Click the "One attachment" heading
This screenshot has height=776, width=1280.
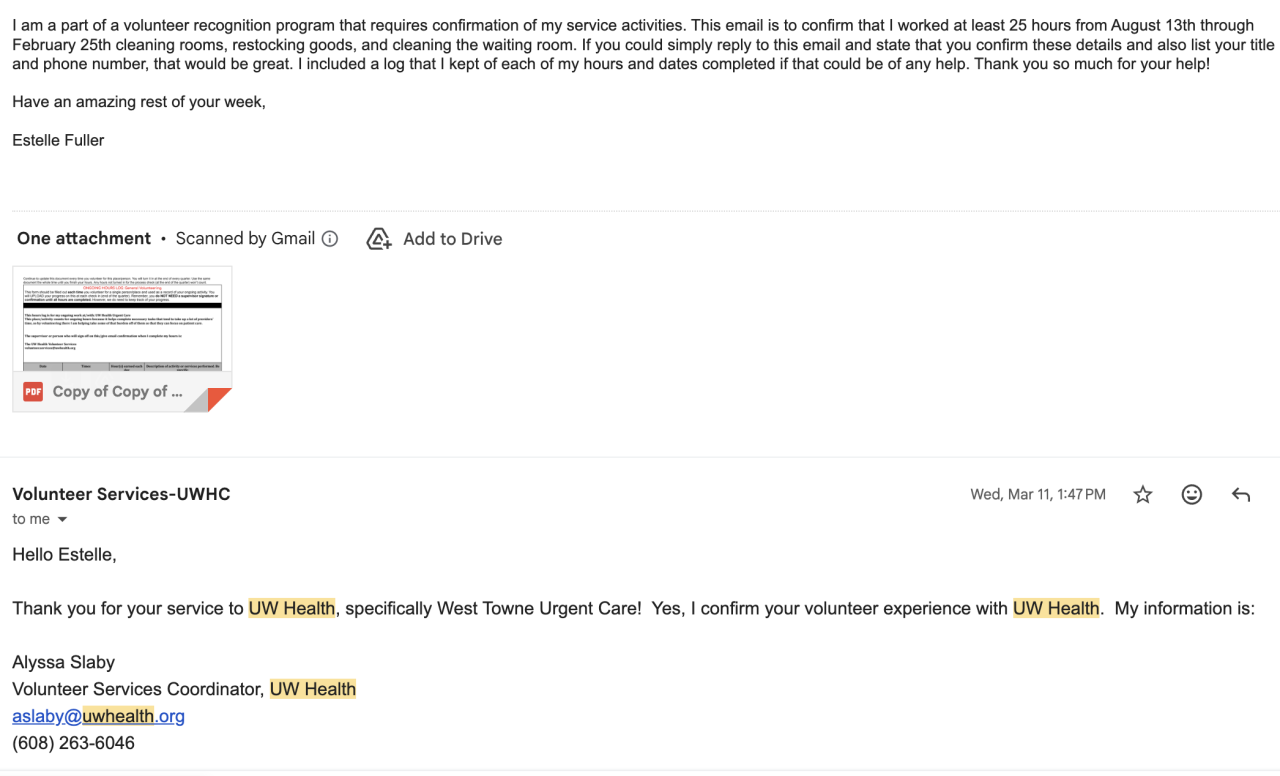84,239
